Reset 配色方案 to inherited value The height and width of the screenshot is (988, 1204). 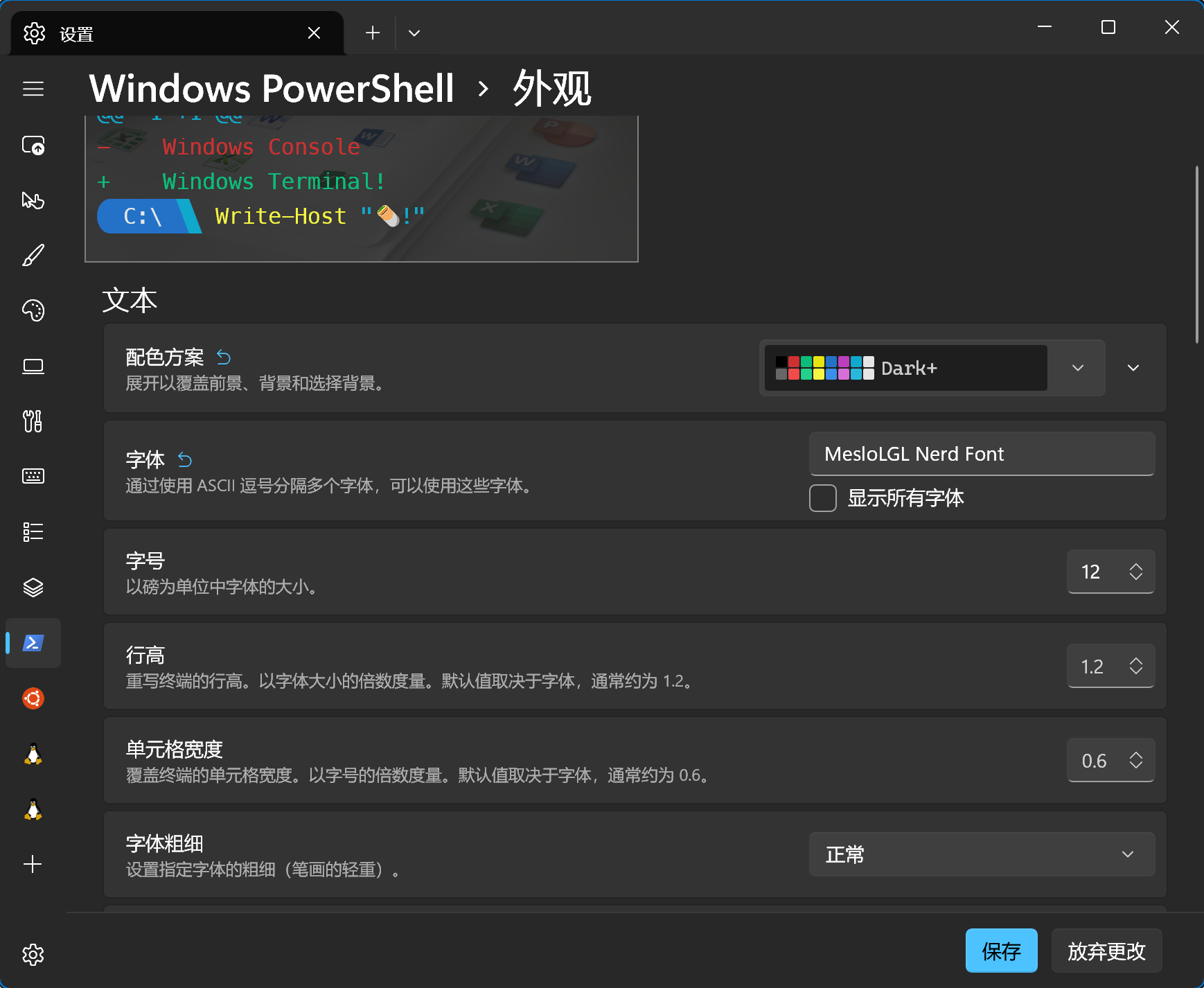(224, 358)
